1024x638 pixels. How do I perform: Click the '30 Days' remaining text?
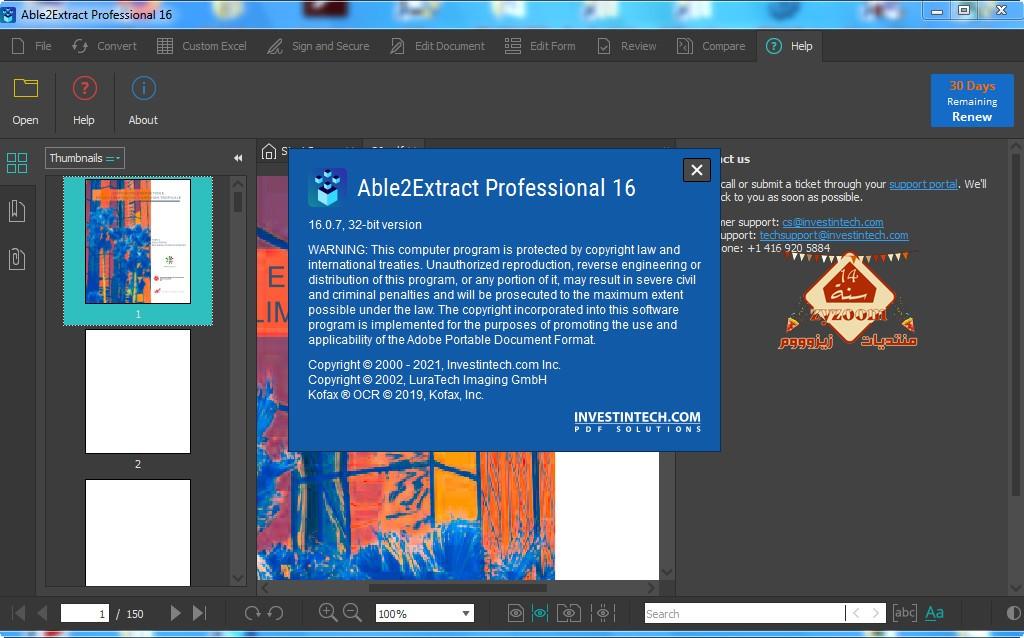pyautogui.click(x=972, y=86)
